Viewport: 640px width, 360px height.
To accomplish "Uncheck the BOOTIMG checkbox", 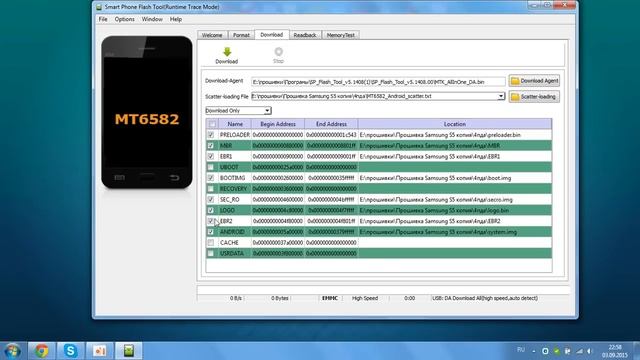I will click(x=211, y=178).
